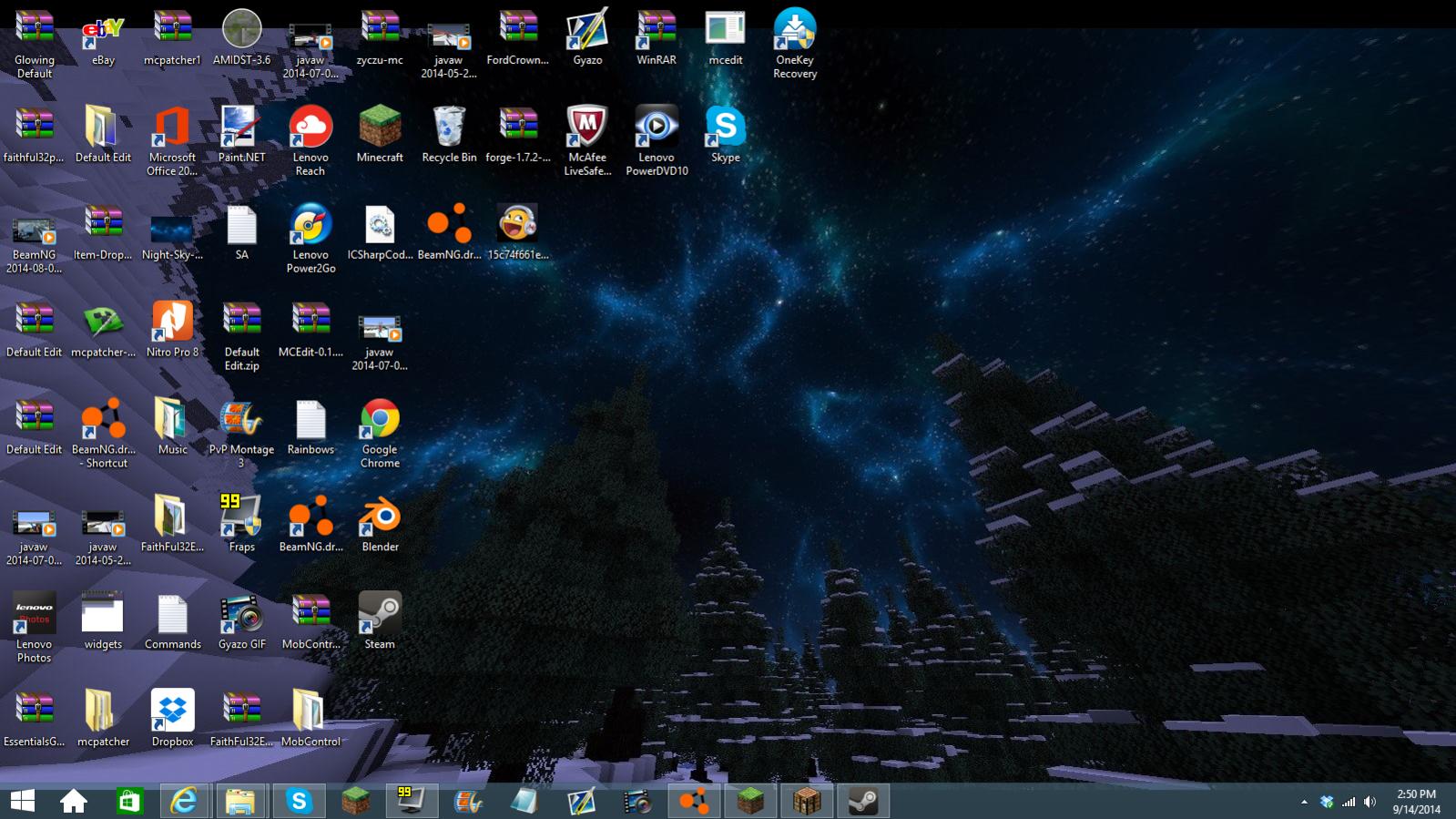This screenshot has width=1456, height=819.
Task: Show hidden system tray icons
Action: (1304, 802)
